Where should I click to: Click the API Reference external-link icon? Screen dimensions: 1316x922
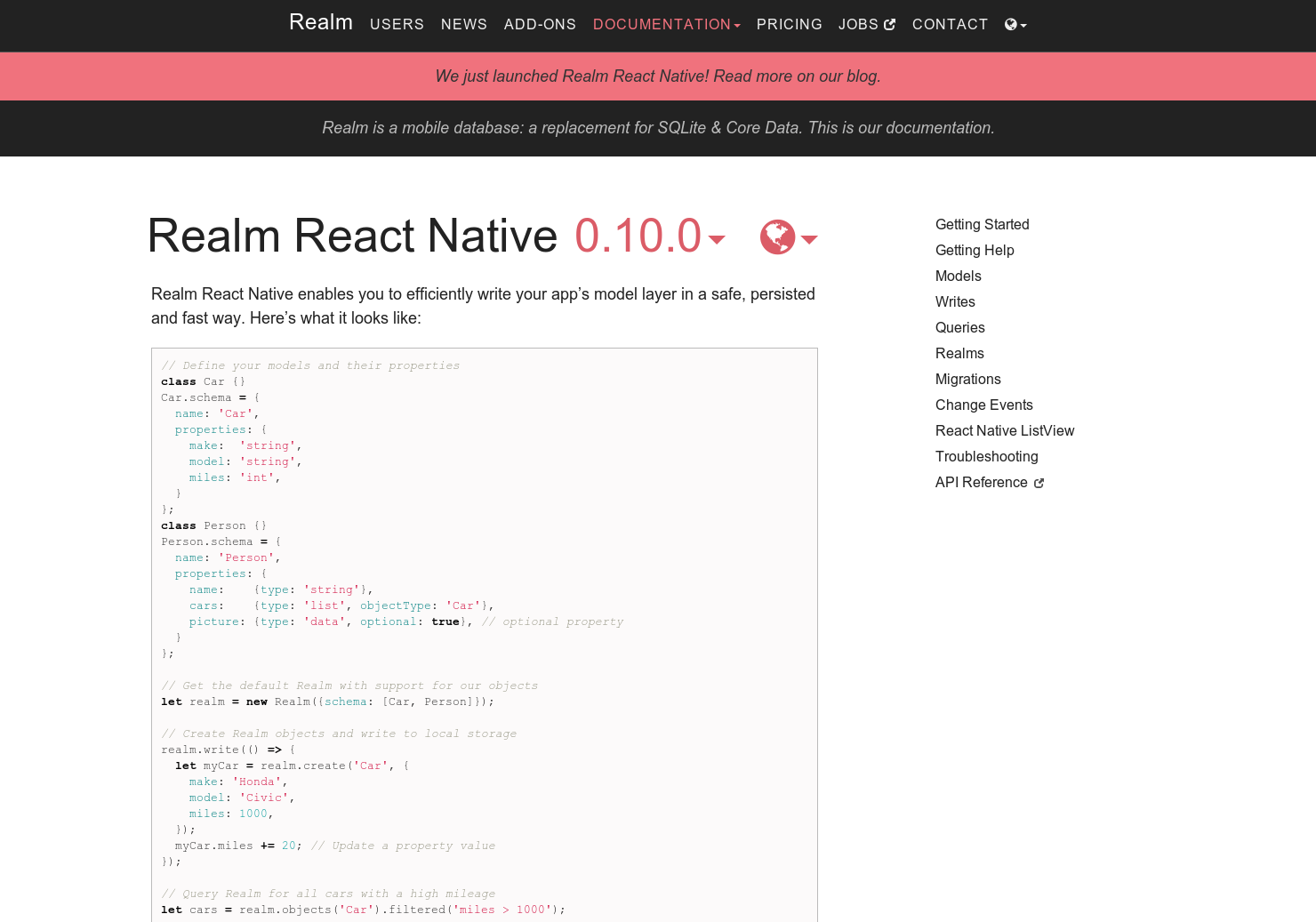1039,484
